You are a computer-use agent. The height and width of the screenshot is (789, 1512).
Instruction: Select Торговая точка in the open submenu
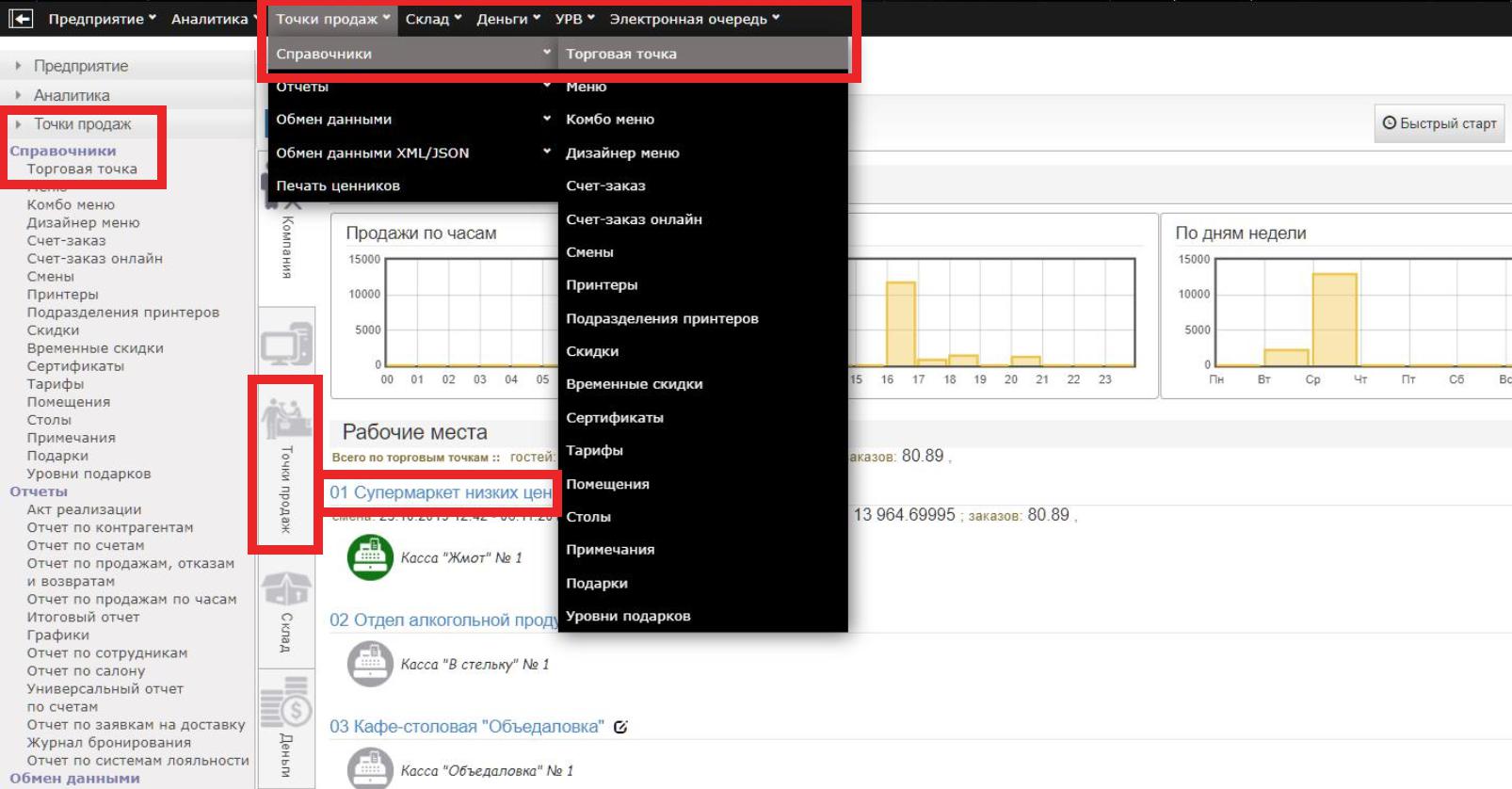(x=621, y=54)
